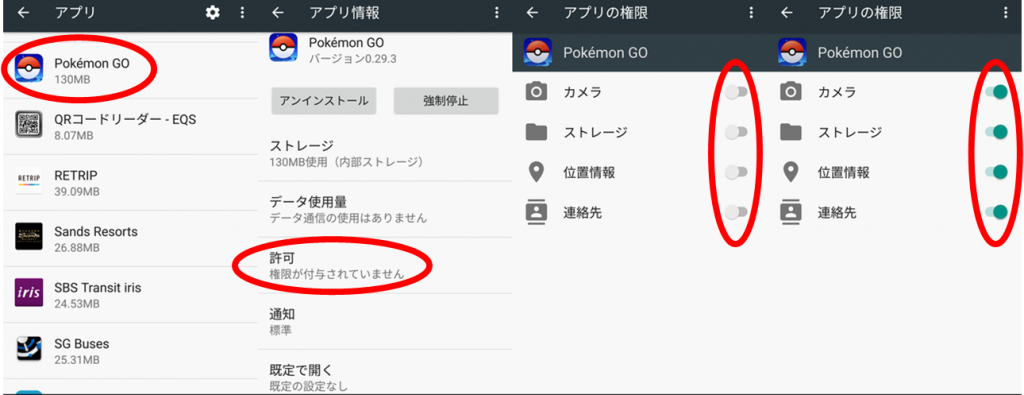Tap contacts icon beside disabled 連絡先 permission
This screenshot has width=1024, height=395.
tap(536, 213)
